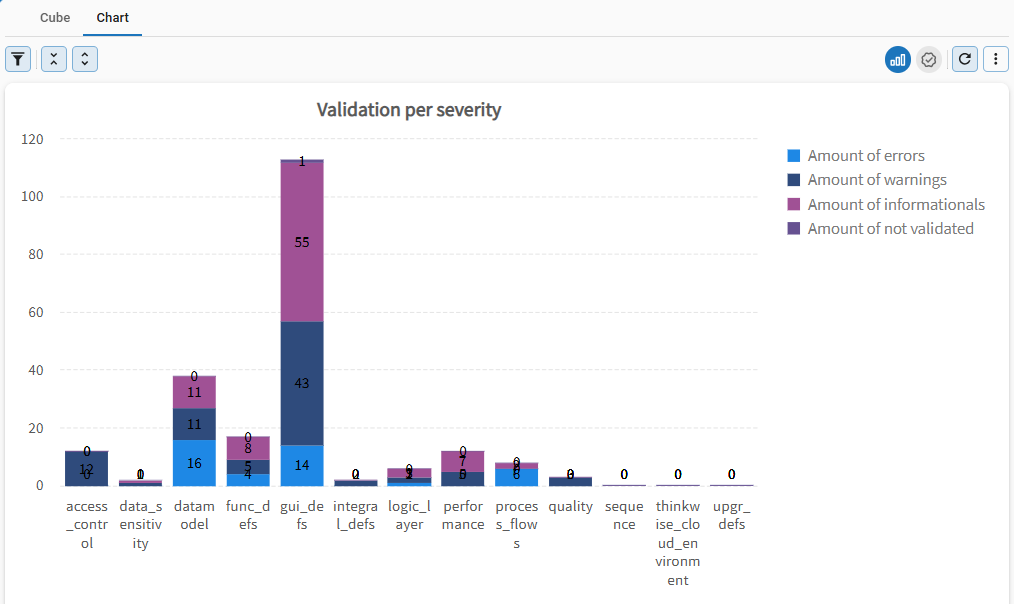
Task: Click the collapse all icon
Action: [54, 59]
